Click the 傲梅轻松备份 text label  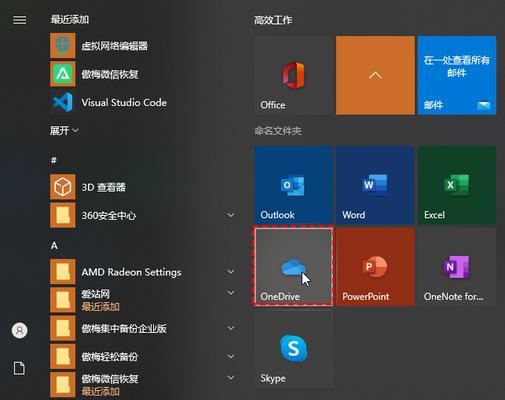point(110,357)
